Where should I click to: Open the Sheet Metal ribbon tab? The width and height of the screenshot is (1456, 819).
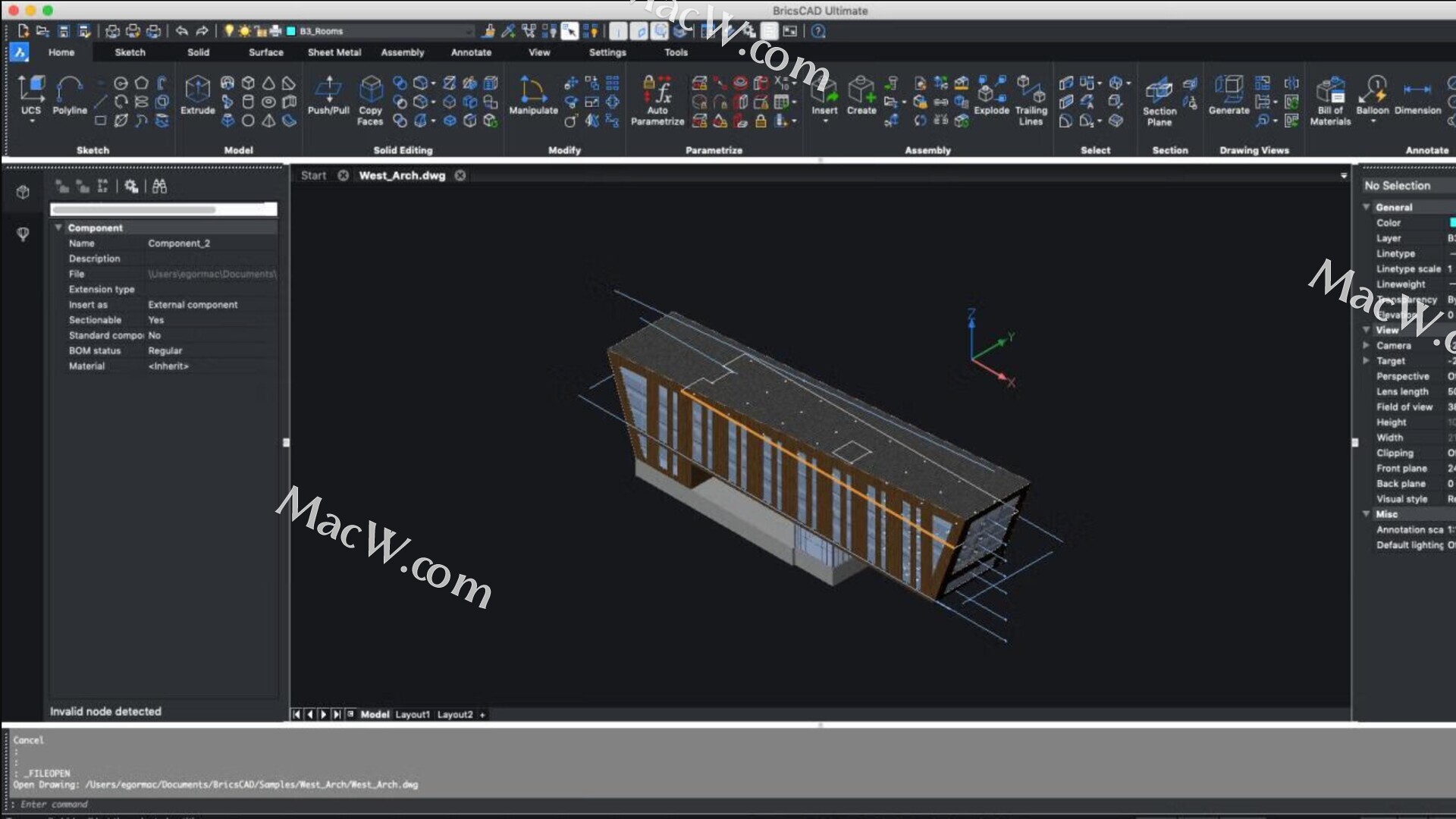coord(334,52)
